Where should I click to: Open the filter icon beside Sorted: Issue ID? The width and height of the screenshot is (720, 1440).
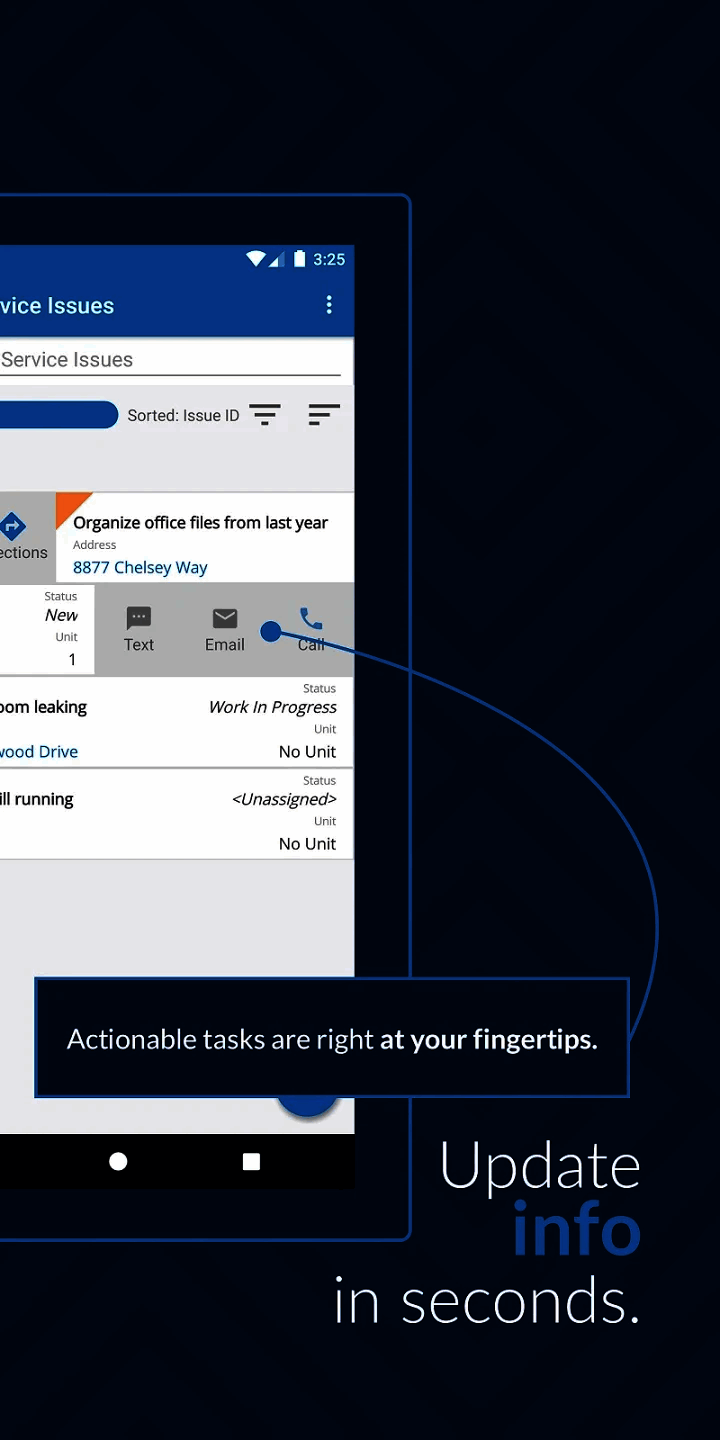(265, 415)
